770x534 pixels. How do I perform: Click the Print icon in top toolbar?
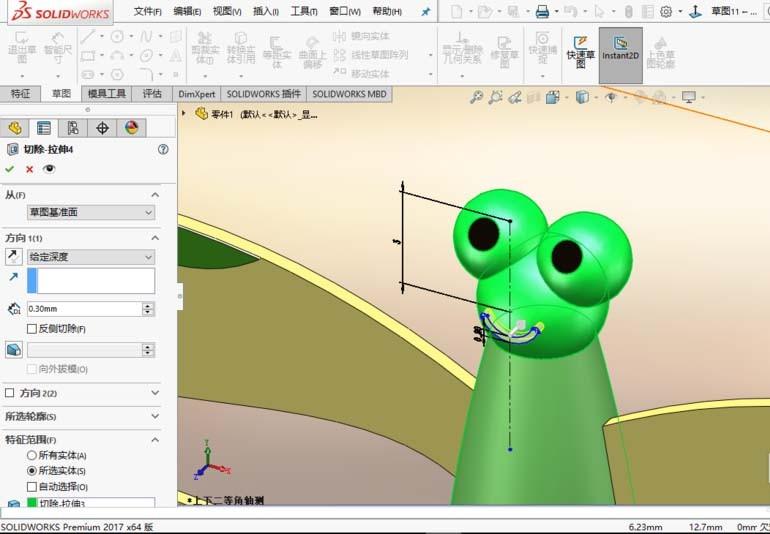(x=542, y=11)
